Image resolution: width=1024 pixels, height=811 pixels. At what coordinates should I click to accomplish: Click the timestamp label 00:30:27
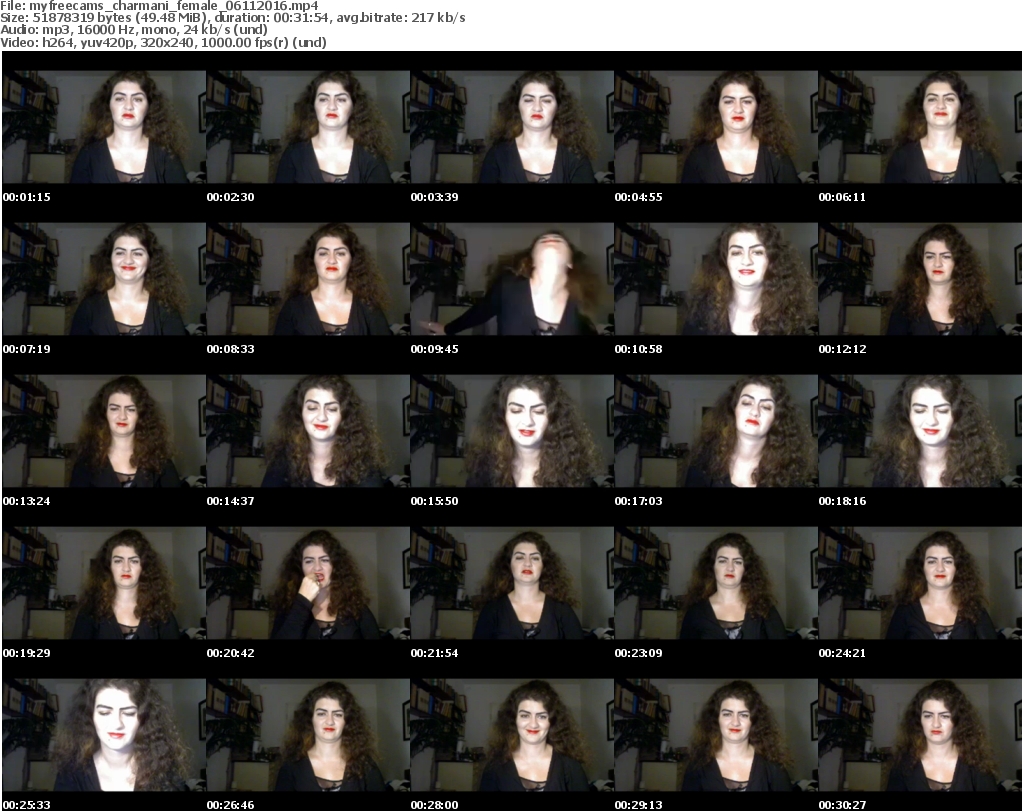tap(842, 805)
